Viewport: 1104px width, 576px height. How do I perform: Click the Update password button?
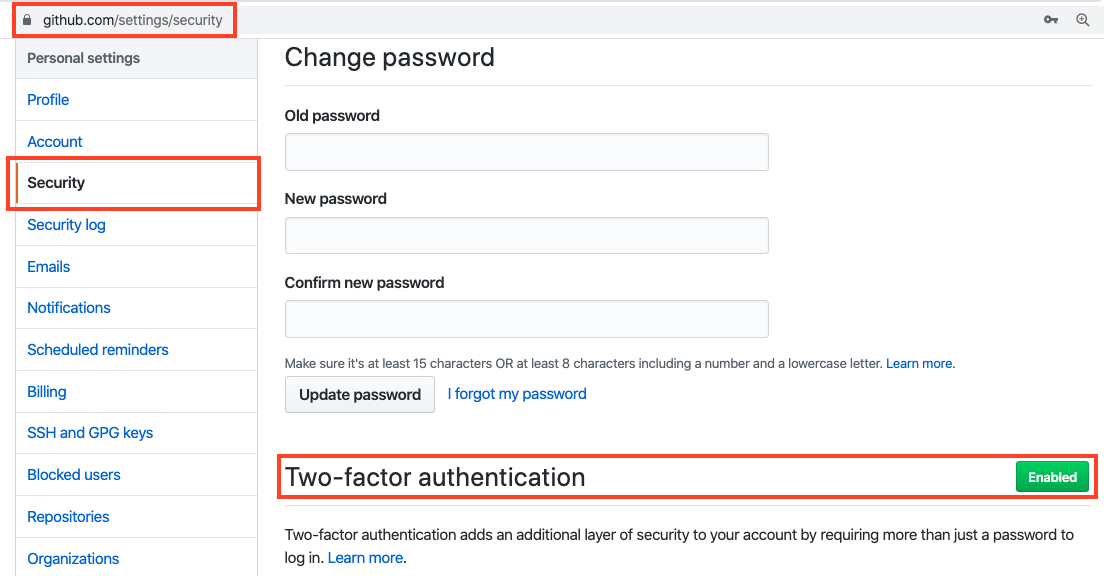359,394
